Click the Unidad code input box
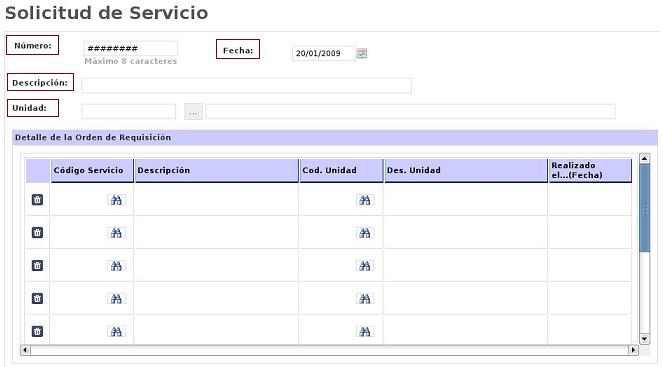 pyautogui.click(x=129, y=112)
